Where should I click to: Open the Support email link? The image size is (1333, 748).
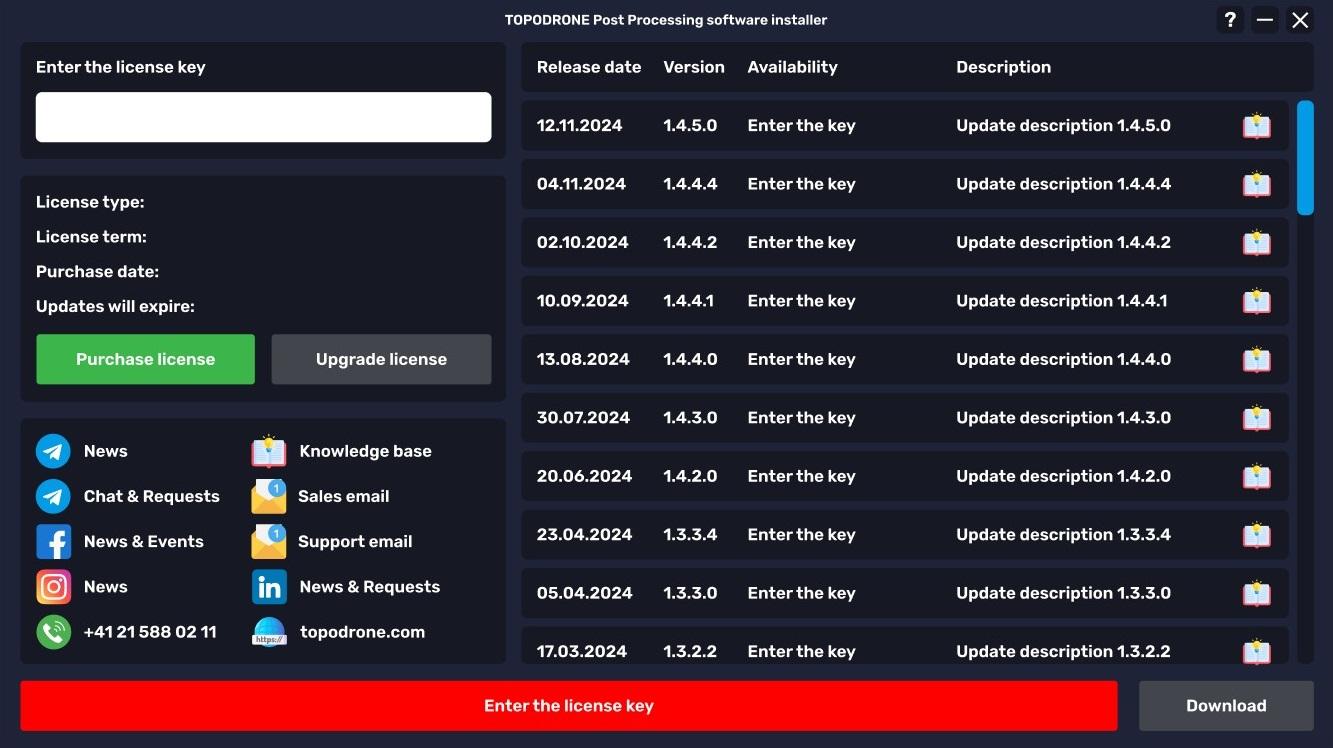click(x=355, y=541)
